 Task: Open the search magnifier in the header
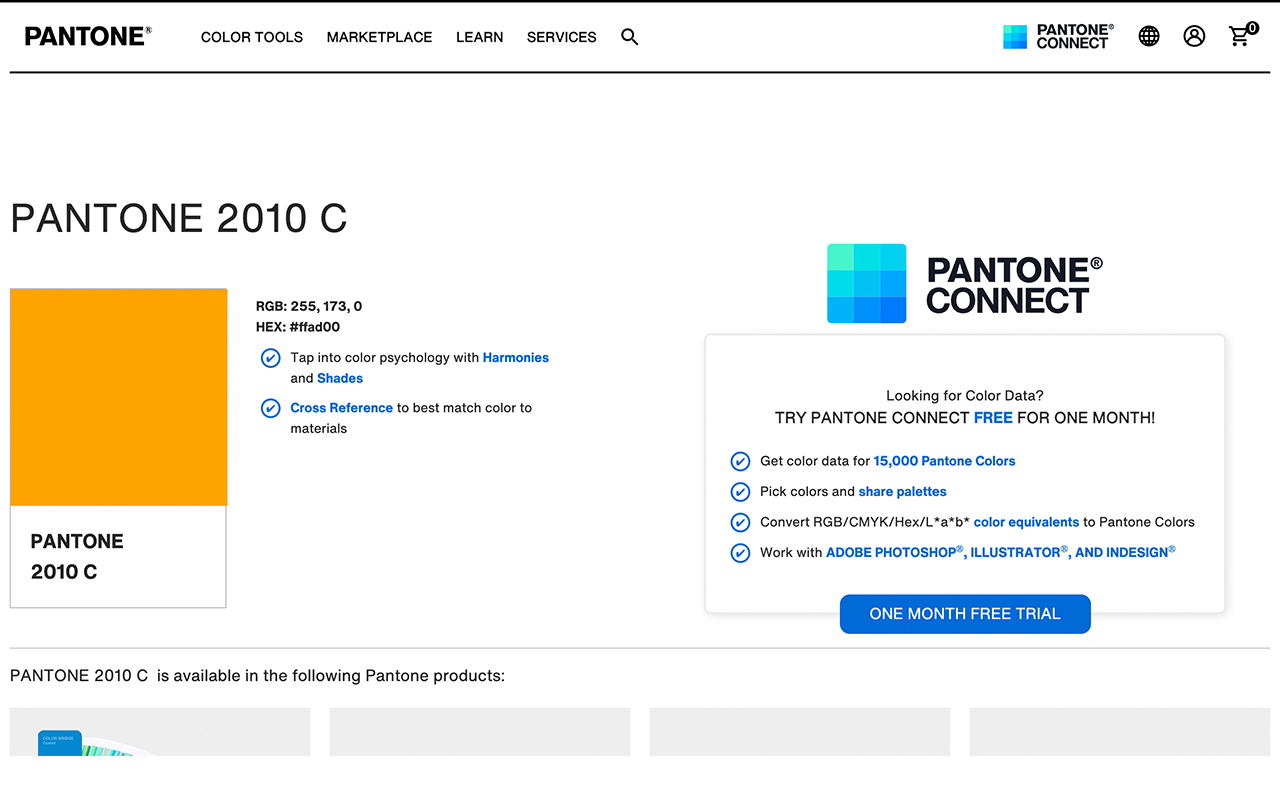[x=629, y=37]
